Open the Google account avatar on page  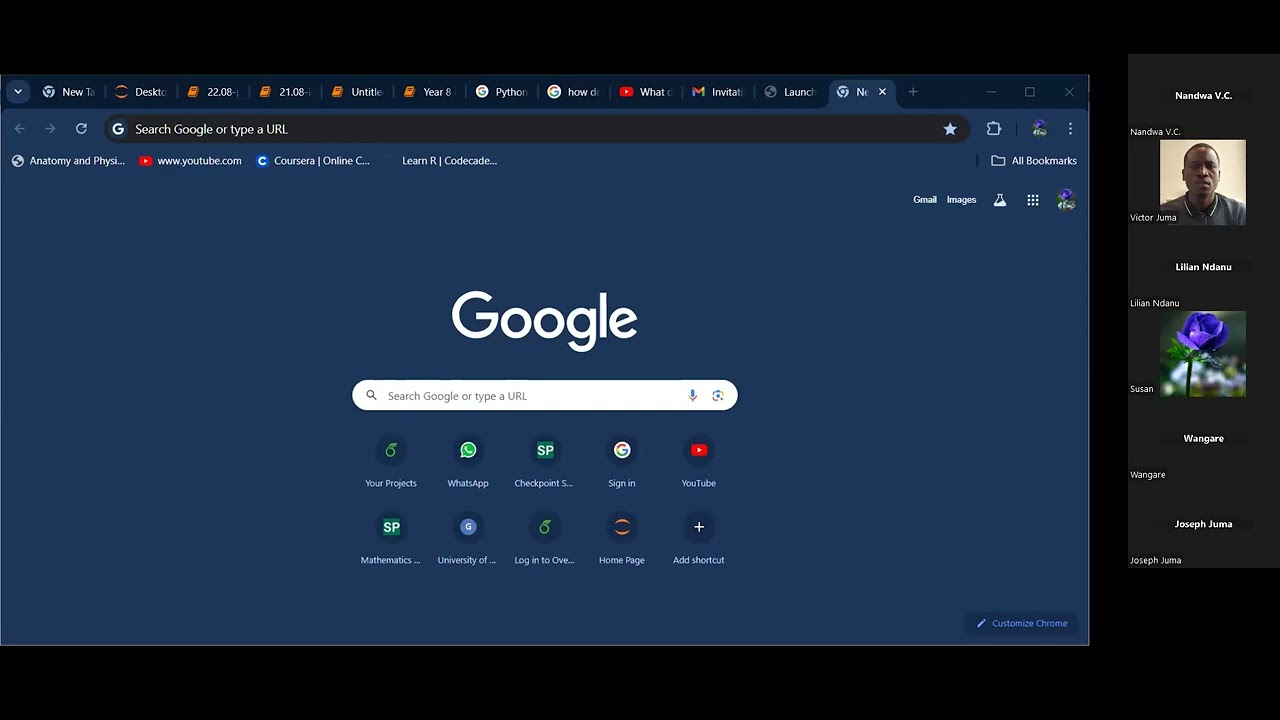click(x=1066, y=200)
